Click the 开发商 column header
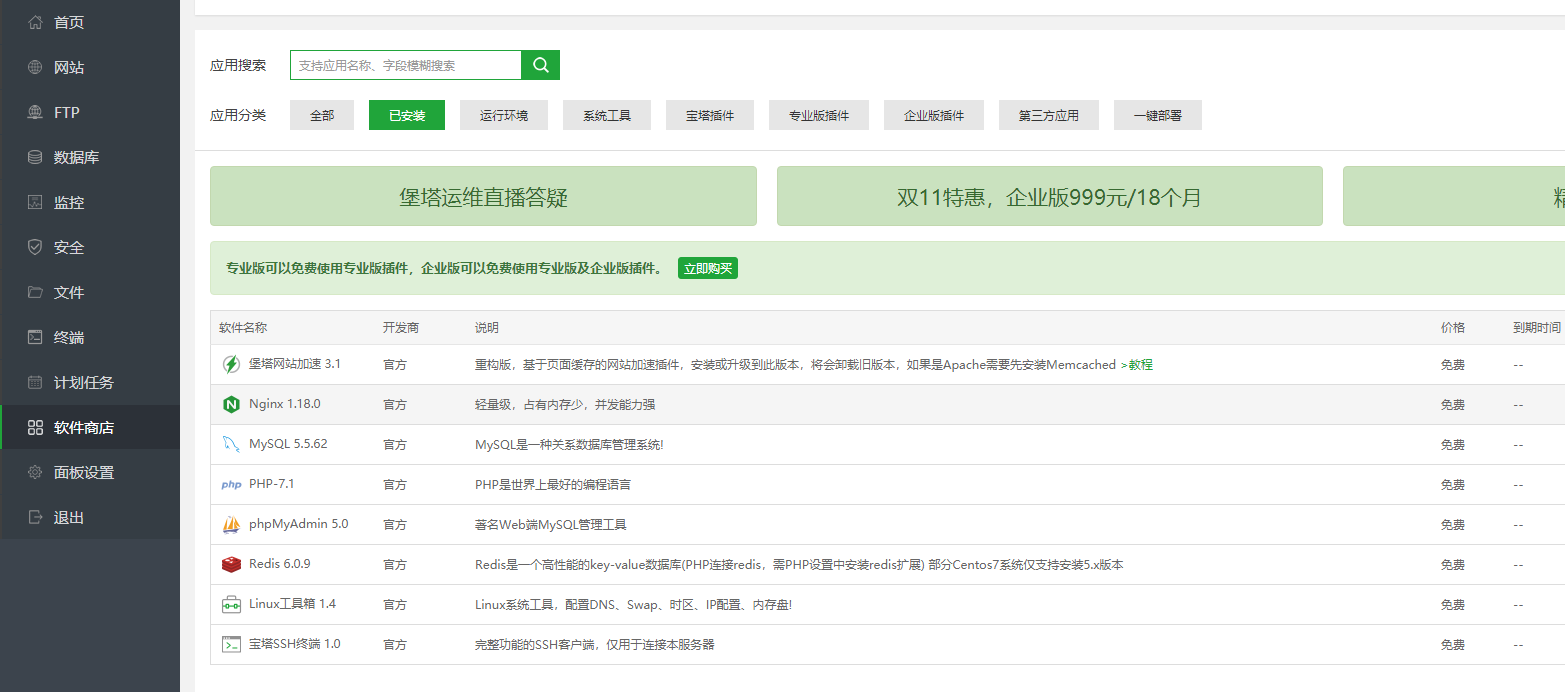1565x692 pixels. (401, 328)
